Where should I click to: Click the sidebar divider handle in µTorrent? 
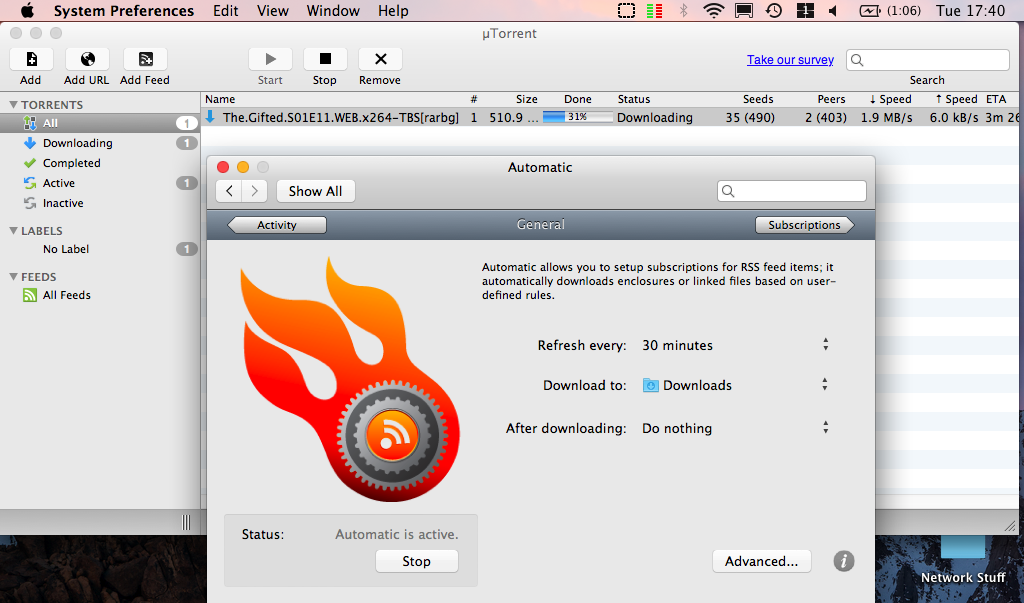pyautogui.click(x=186, y=522)
